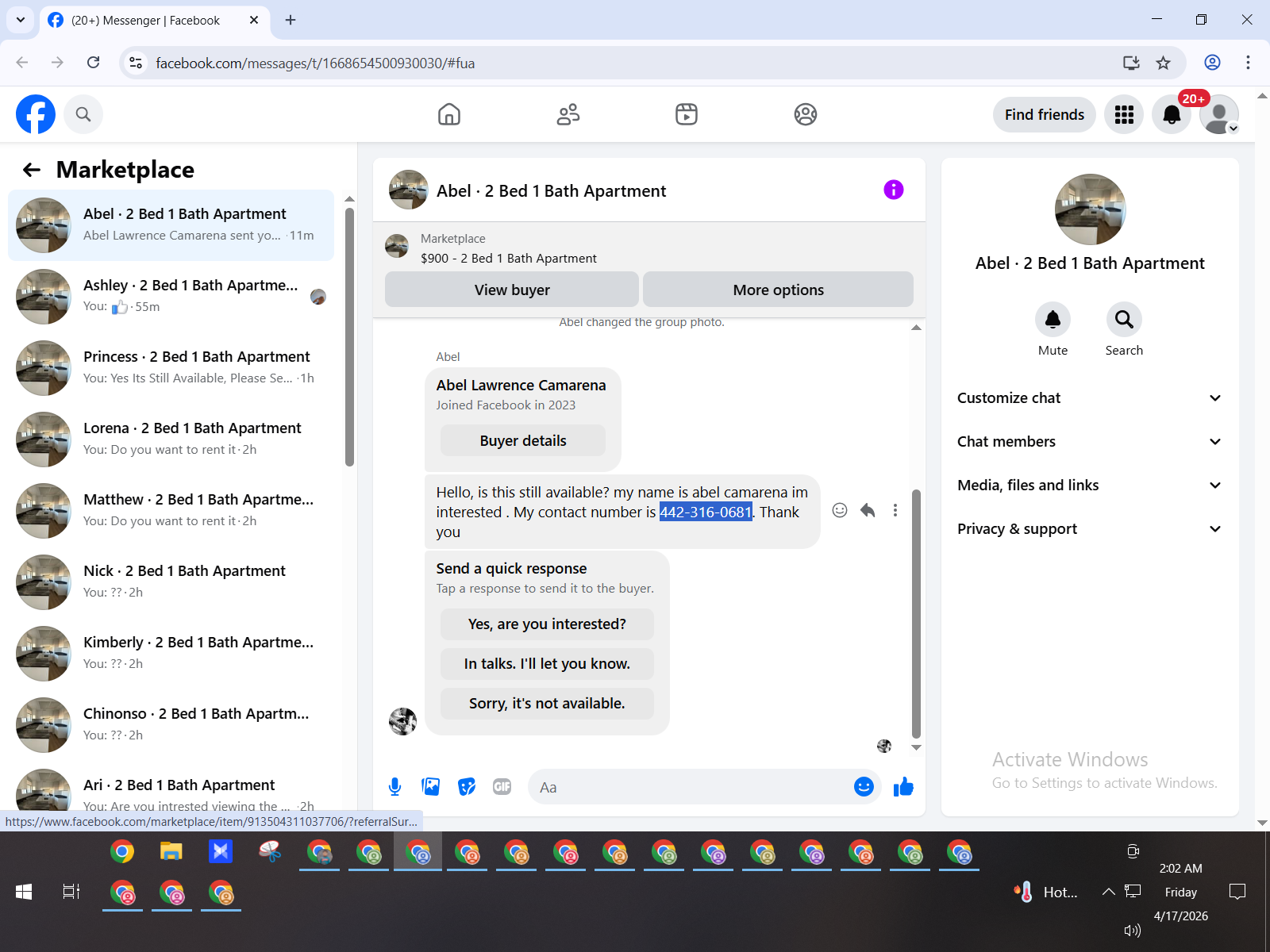Open Chrome tab search dropdown
The width and height of the screenshot is (1270, 952).
click(20, 20)
